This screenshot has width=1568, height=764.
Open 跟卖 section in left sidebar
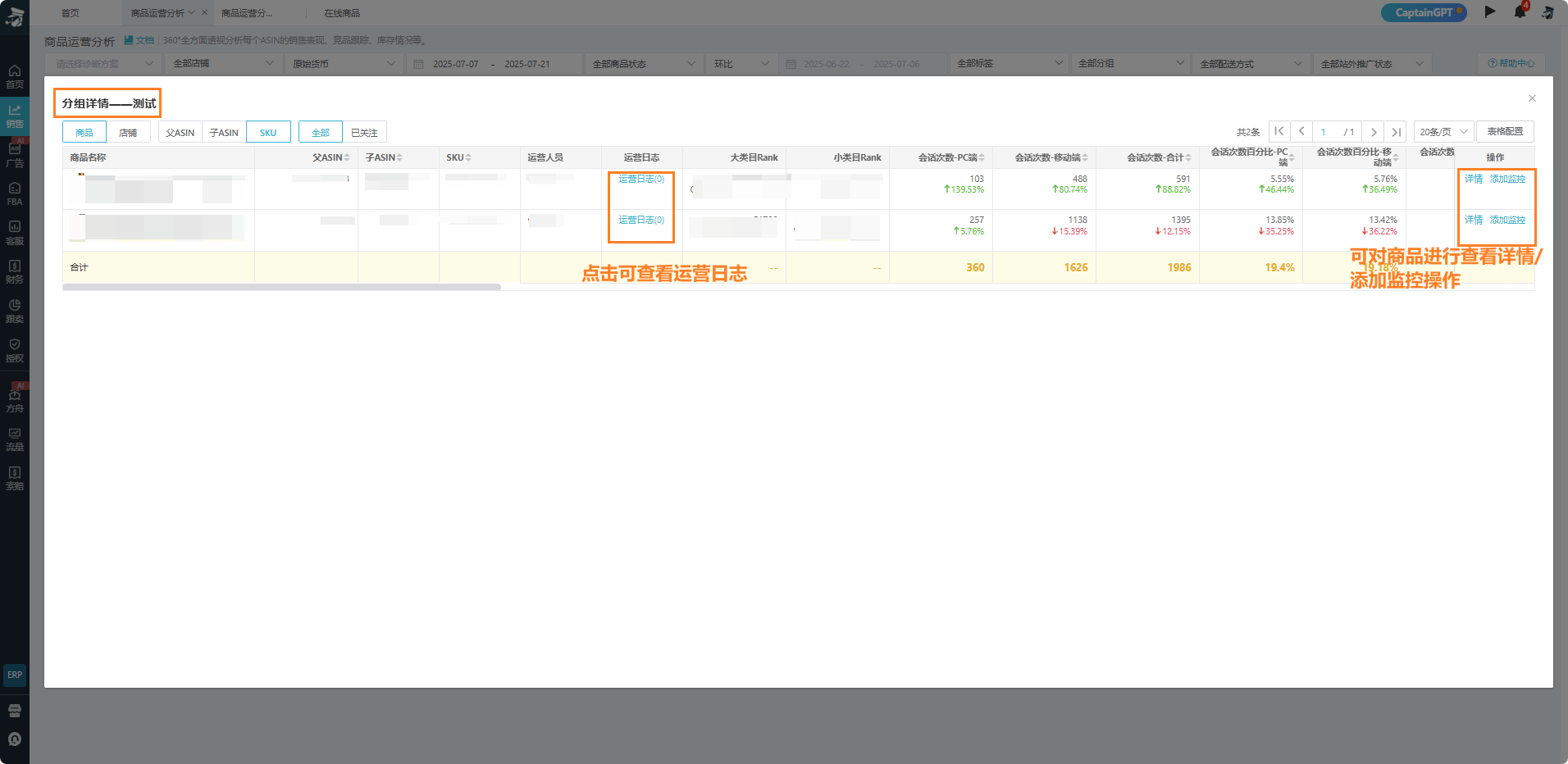point(15,312)
